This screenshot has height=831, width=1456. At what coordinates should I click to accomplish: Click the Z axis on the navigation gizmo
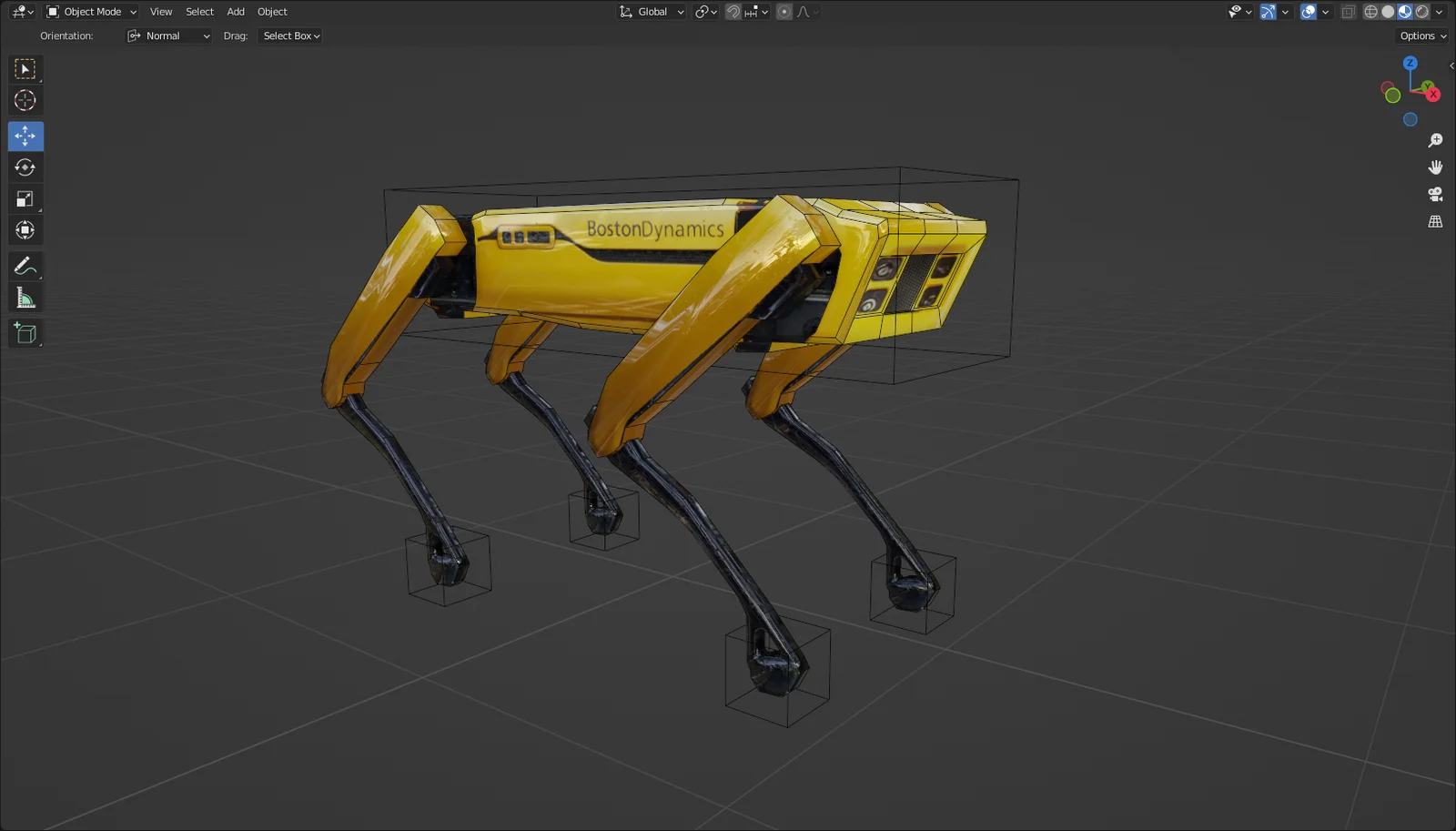point(1410,63)
